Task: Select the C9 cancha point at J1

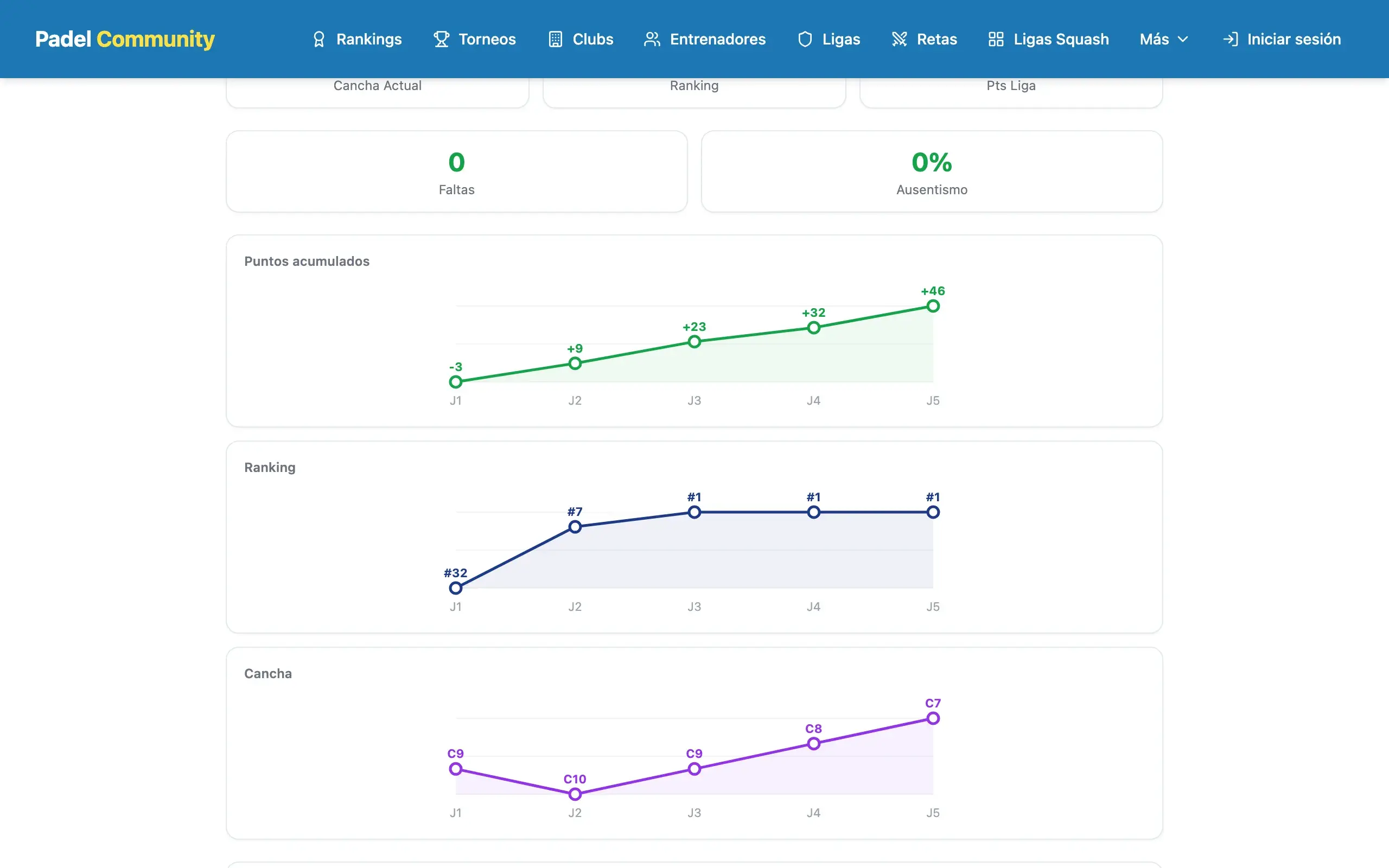Action: coord(456,769)
